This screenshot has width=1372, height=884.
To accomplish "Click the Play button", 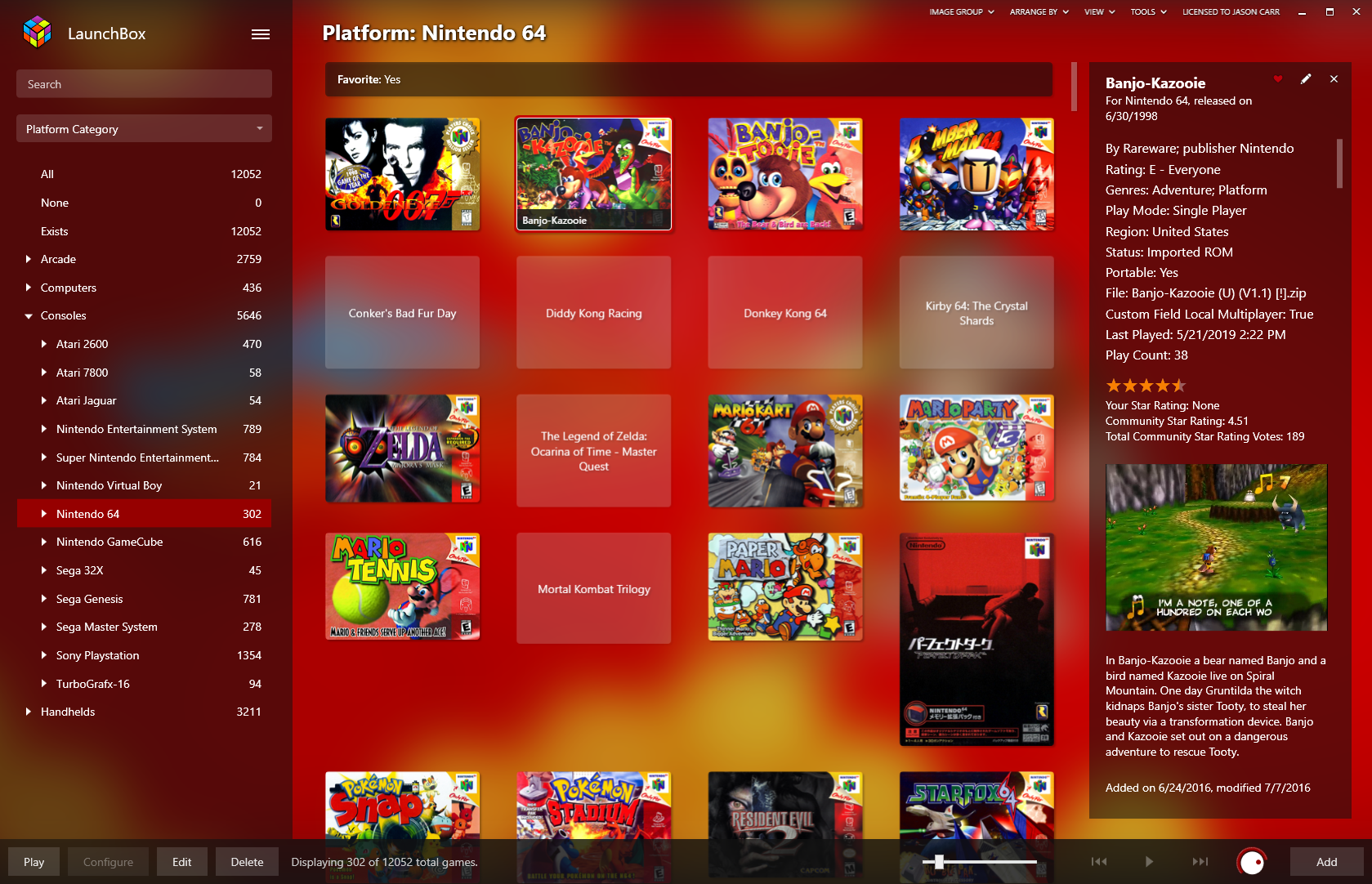I will pos(34,861).
